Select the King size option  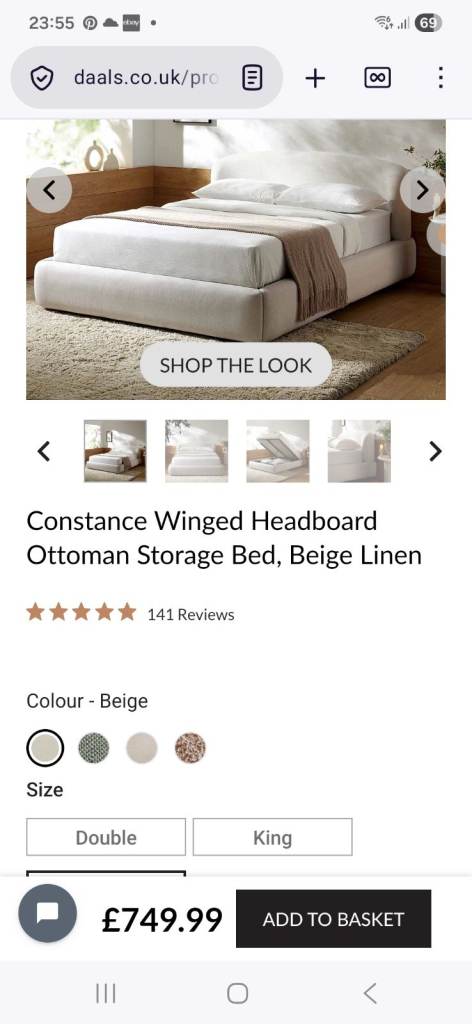[x=272, y=837]
